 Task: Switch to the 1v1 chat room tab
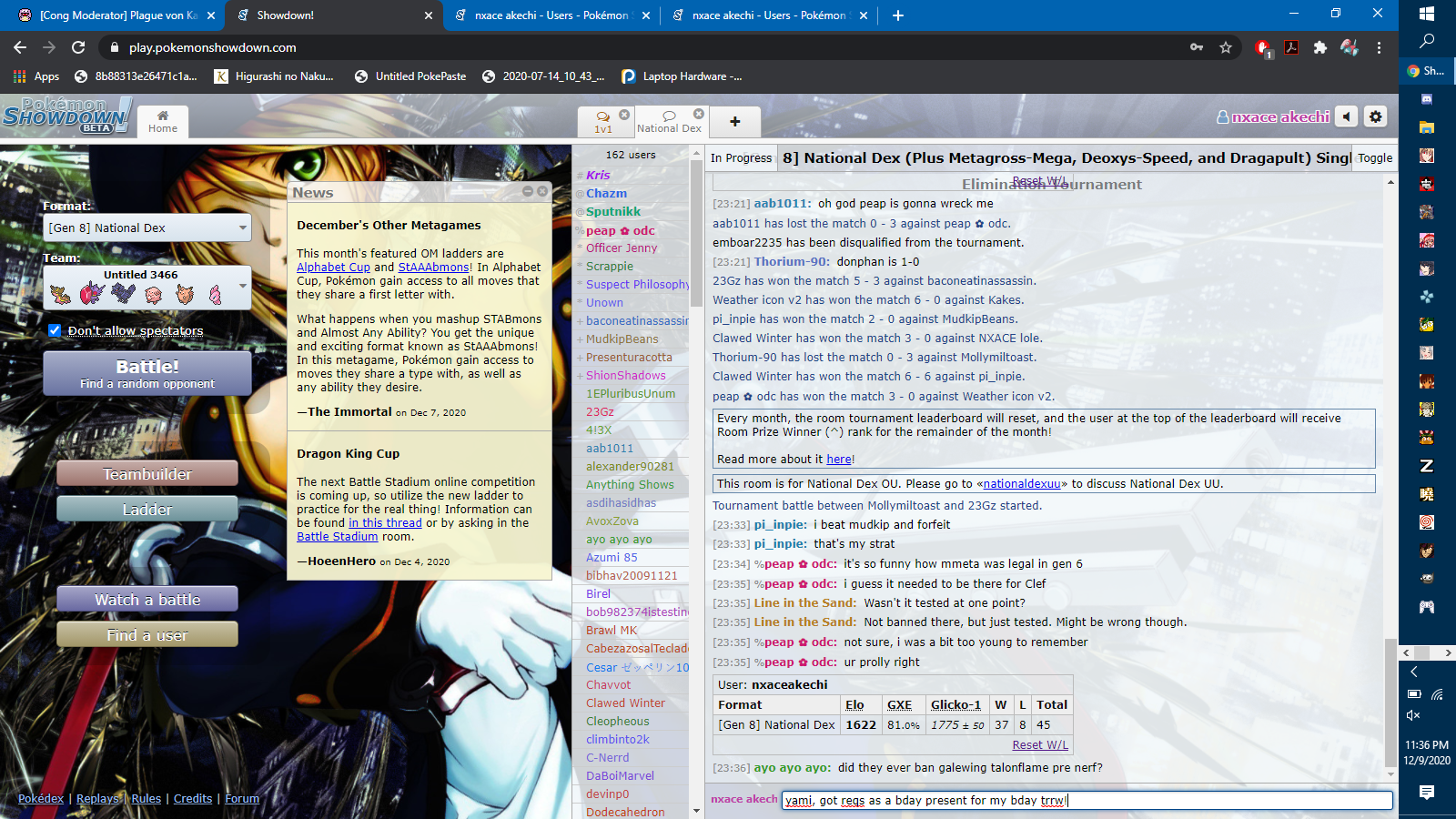[x=603, y=122]
